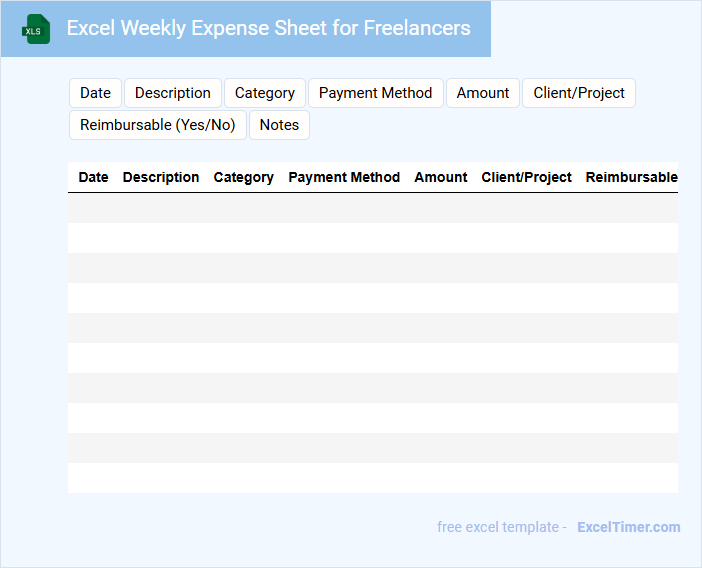Choose the Category tag button
702x568 pixels.
pos(265,93)
